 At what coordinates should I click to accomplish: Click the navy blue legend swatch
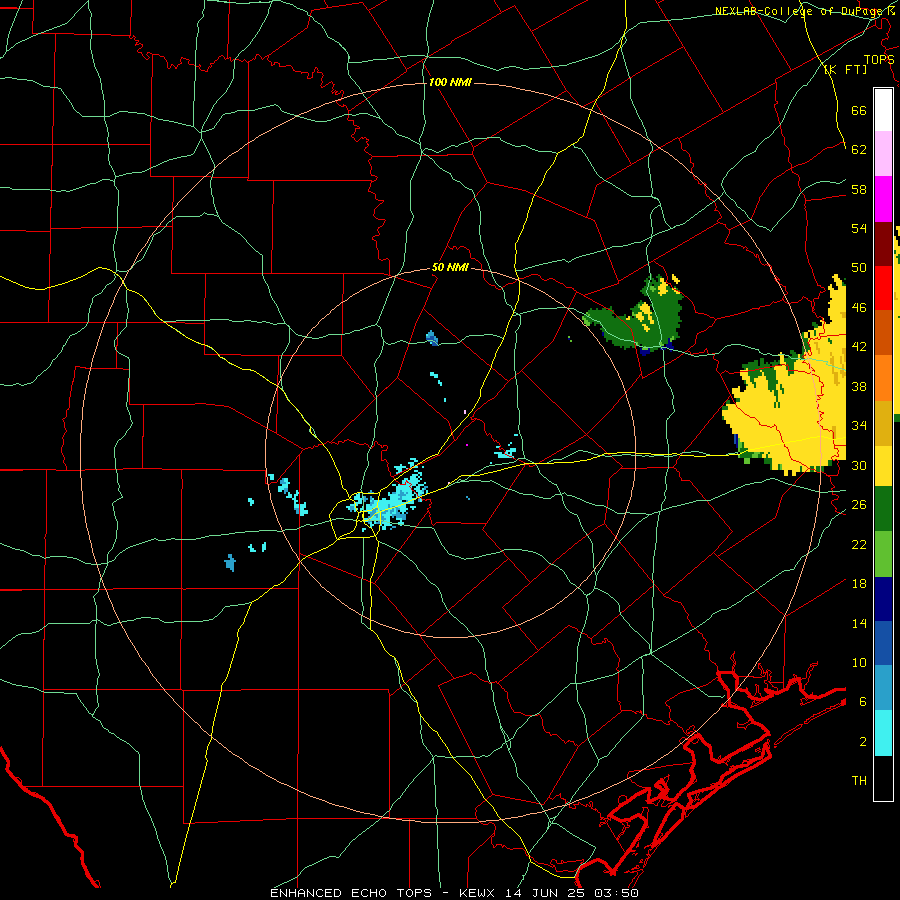click(x=883, y=599)
